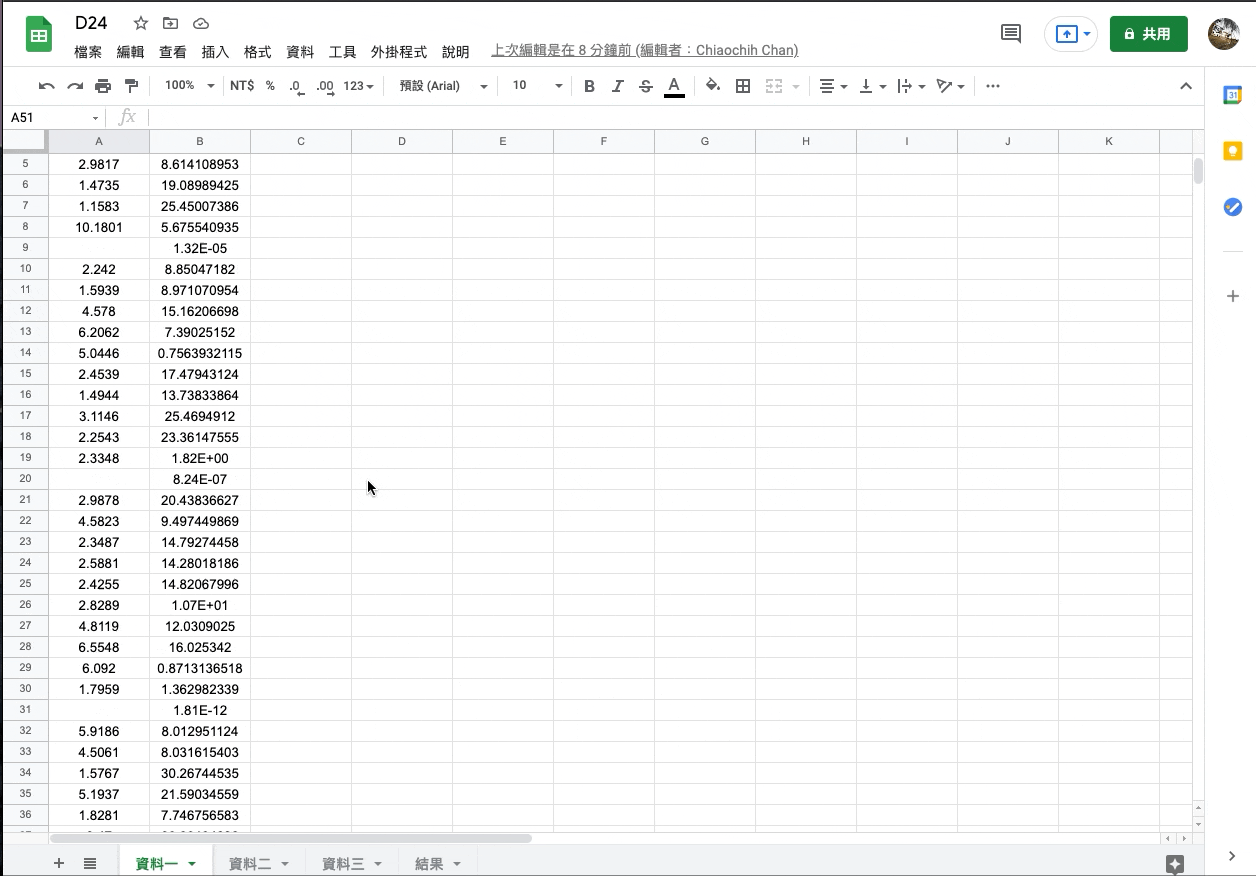Viewport: 1256px width, 876px height.
Task: Open the 格式 menu
Action: click(258, 51)
